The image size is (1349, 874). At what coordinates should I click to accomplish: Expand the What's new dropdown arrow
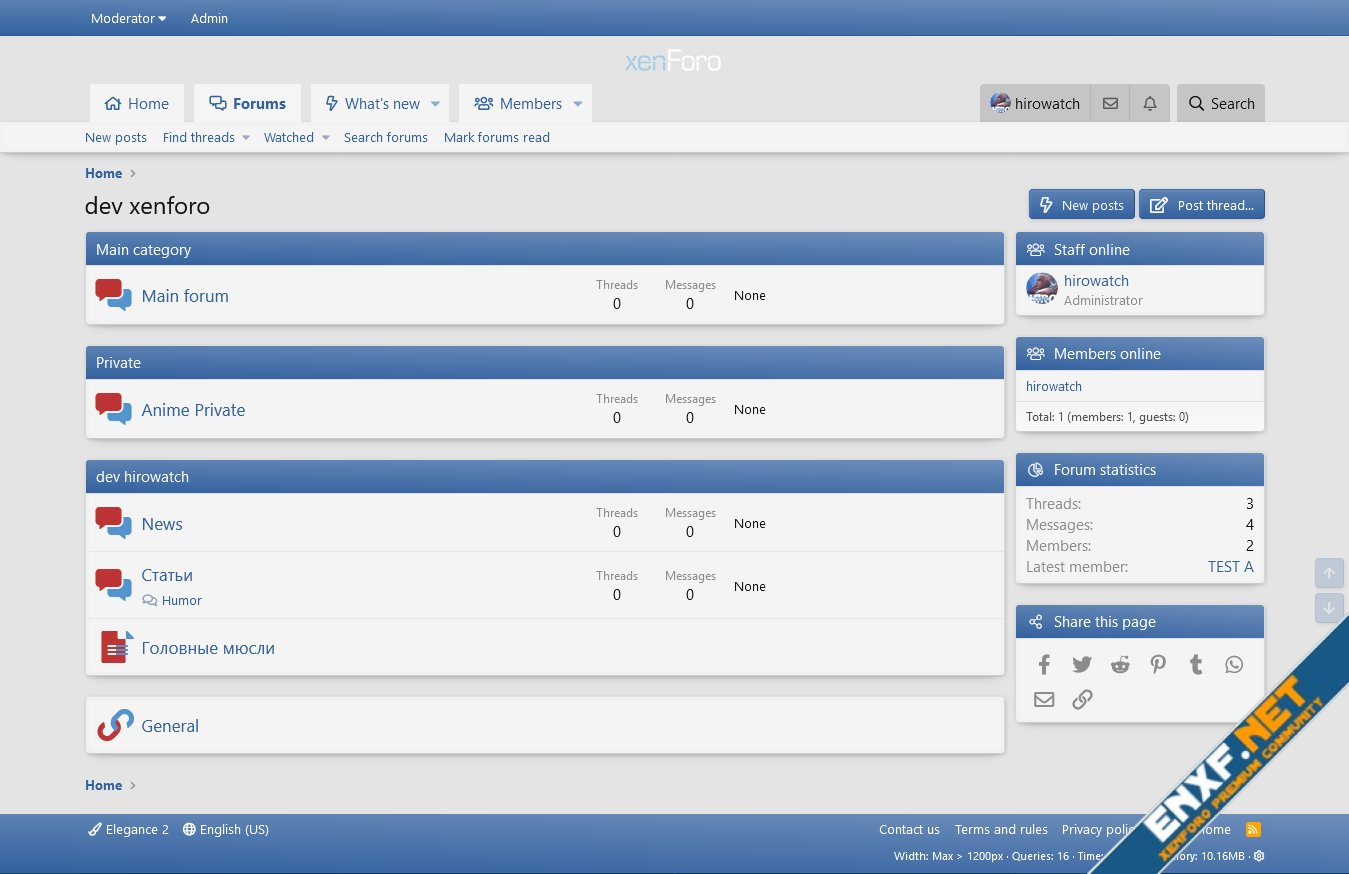point(435,104)
